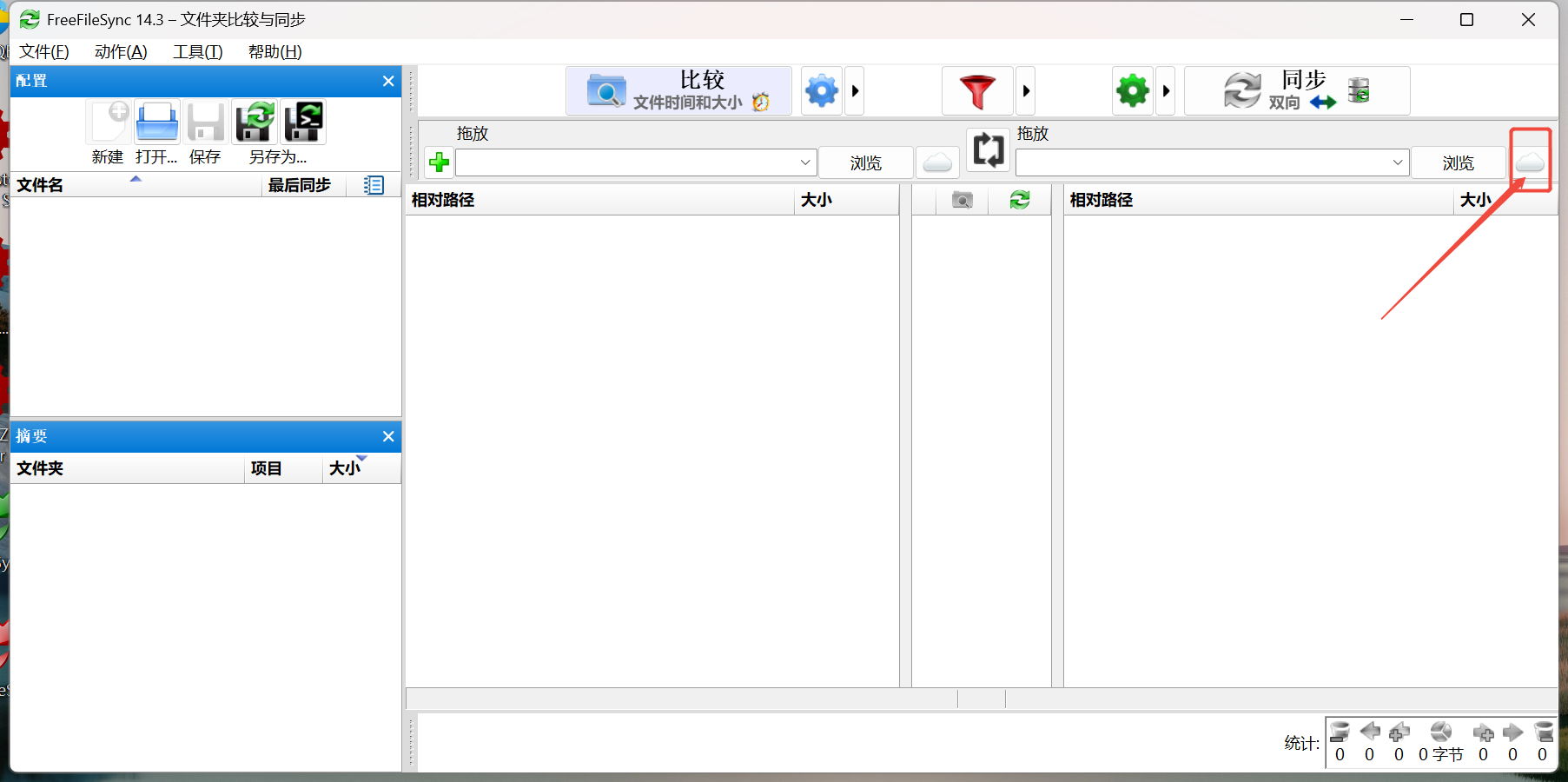Click the right grid 大小 column header
This screenshot has width=1568, height=782.
[x=1505, y=200]
